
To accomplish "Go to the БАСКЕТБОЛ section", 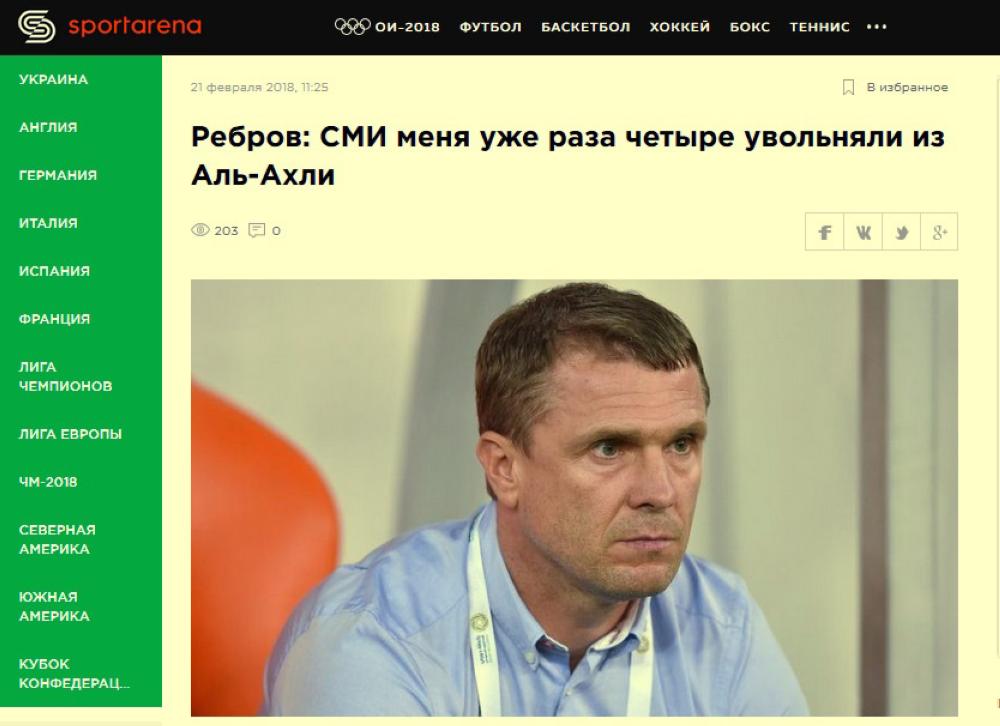I will click(x=585, y=27).
